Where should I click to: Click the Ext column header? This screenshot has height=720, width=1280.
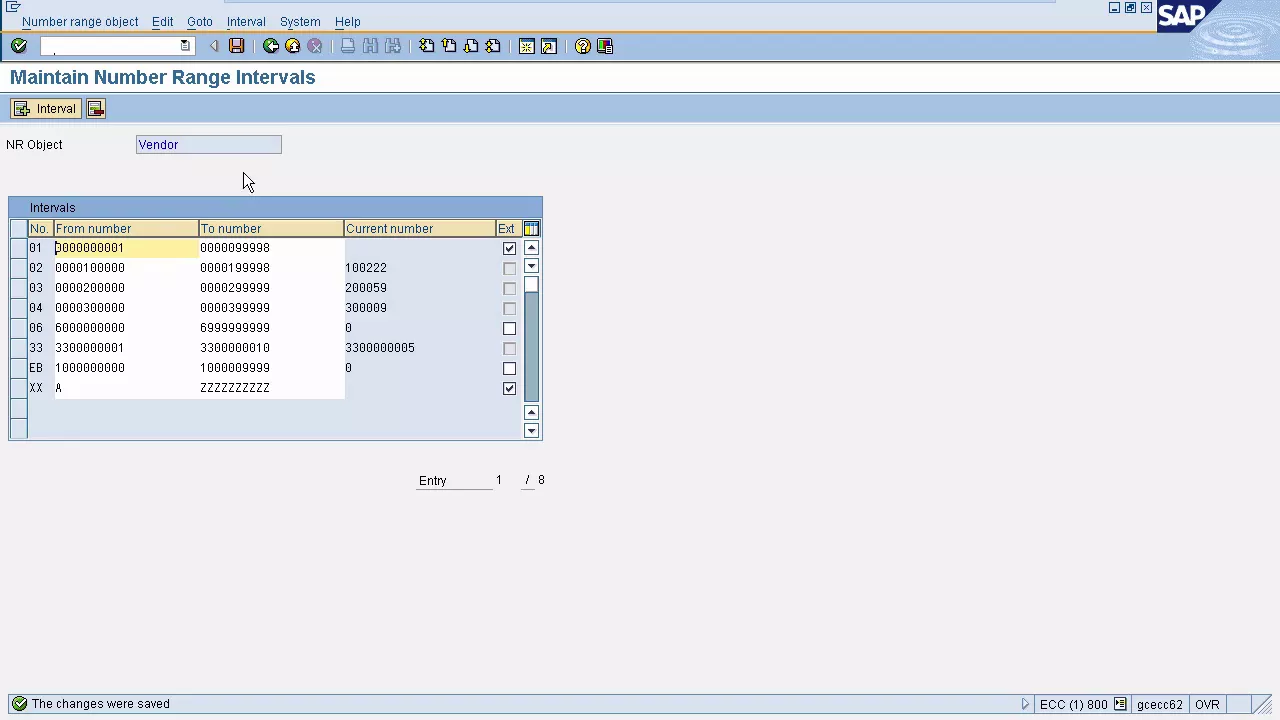point(507,229)
